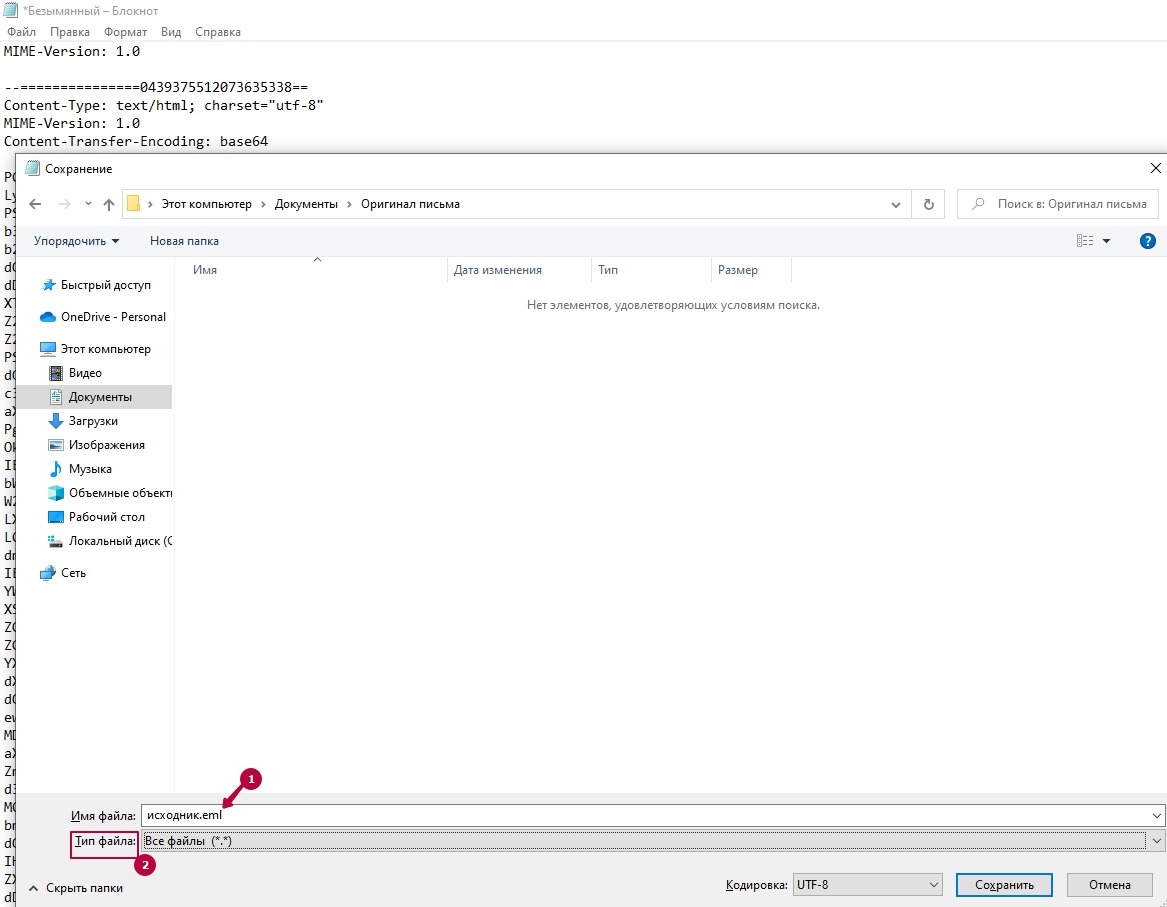
Task: Select OneDrive - Personal in sidebar
Action: click(x=112, y=317)
